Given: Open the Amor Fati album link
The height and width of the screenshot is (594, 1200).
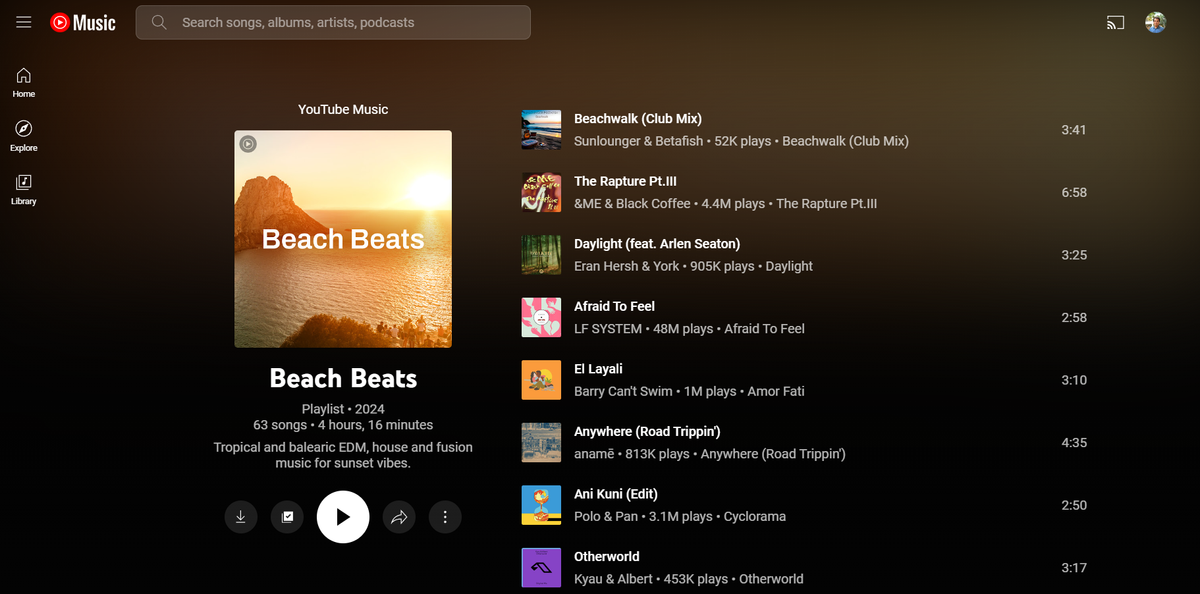Looking at the screenshot, I should pyautogui.click(x=776, y=391).
